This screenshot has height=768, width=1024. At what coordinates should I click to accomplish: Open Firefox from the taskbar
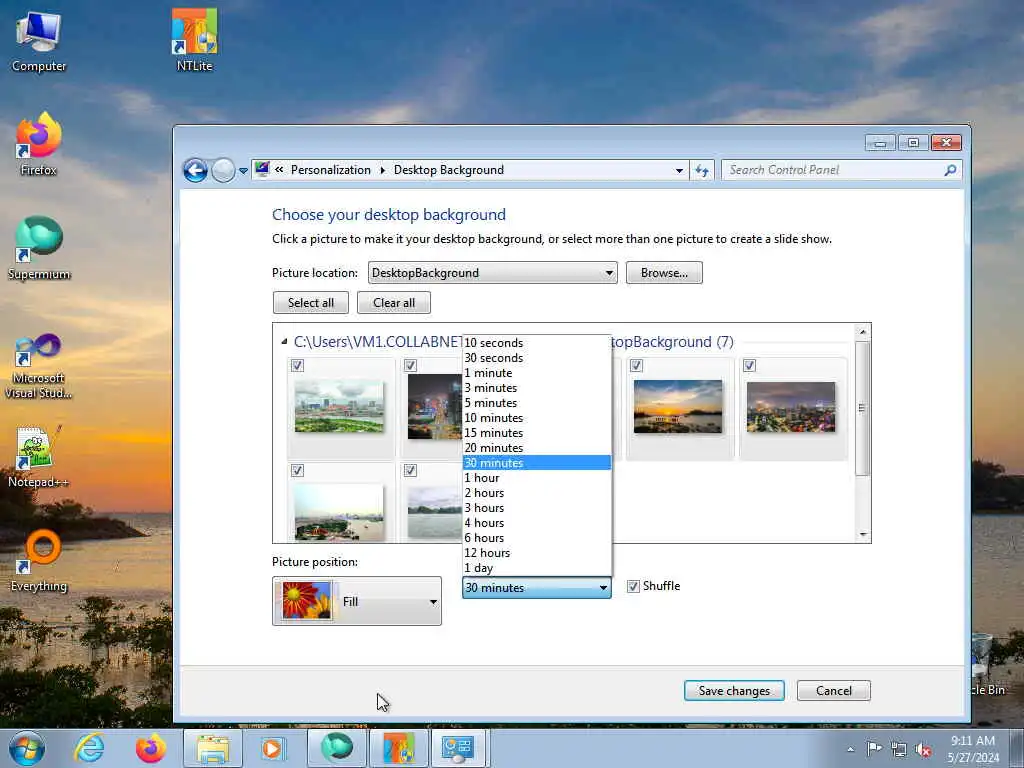pos(151,748)
